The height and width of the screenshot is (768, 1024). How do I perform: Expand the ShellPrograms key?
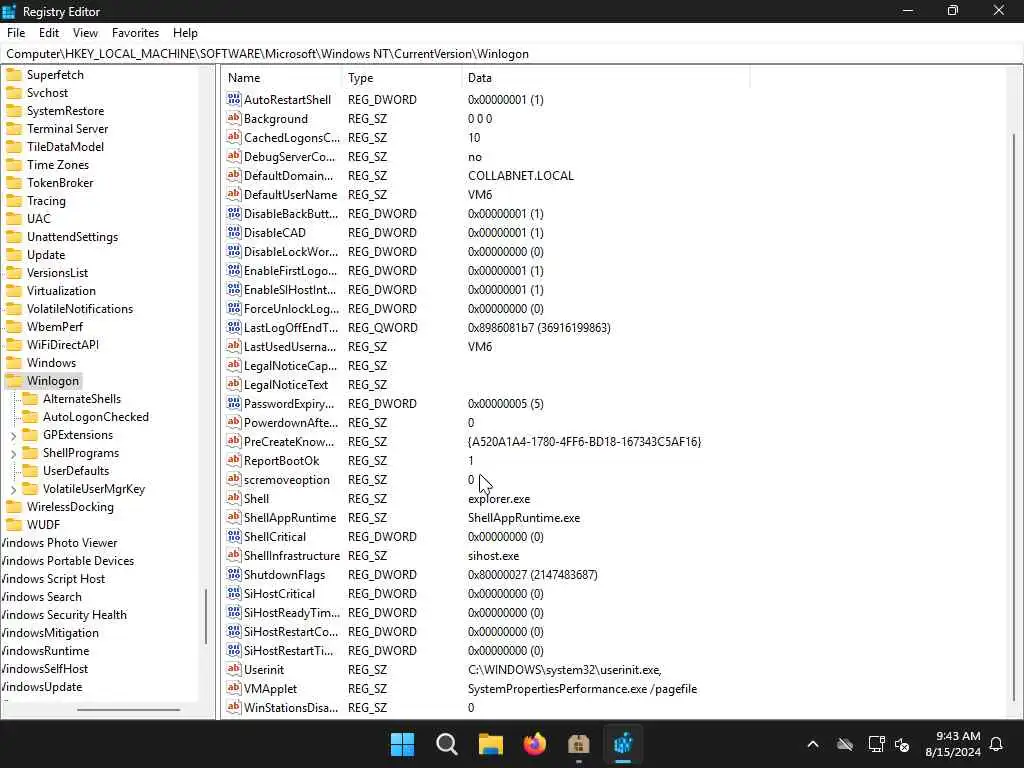tap(14, 453)
